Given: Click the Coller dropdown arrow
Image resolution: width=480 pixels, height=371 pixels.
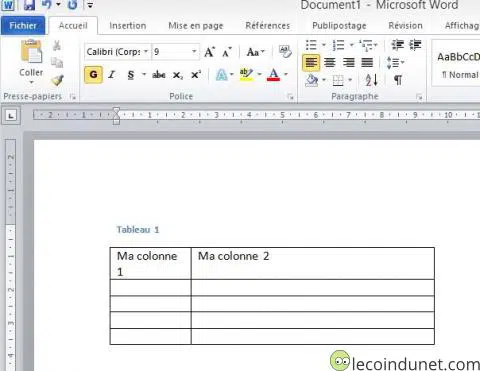Looking at the screenshot, I should tap(31, 82).
